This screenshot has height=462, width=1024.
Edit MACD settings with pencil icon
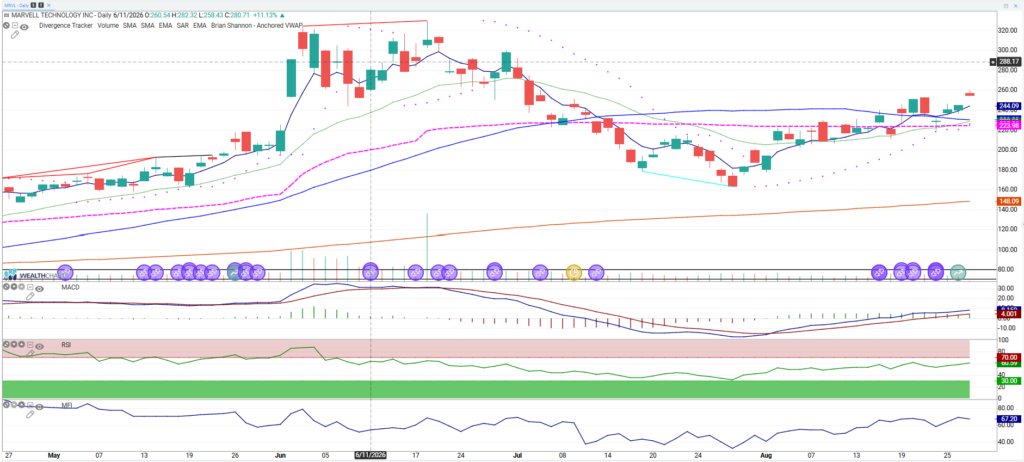click(x=30, y=296)
